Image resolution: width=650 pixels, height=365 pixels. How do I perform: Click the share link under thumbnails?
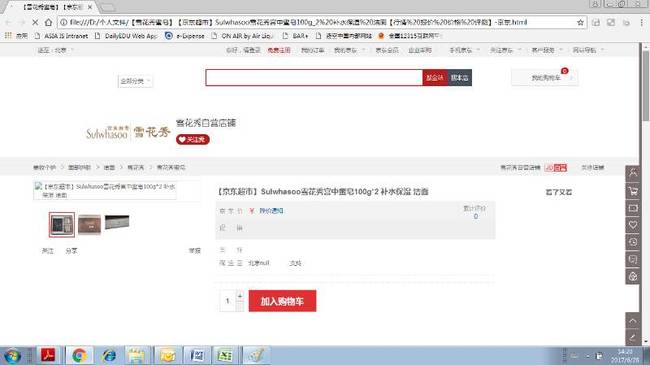tap(71, 251)
